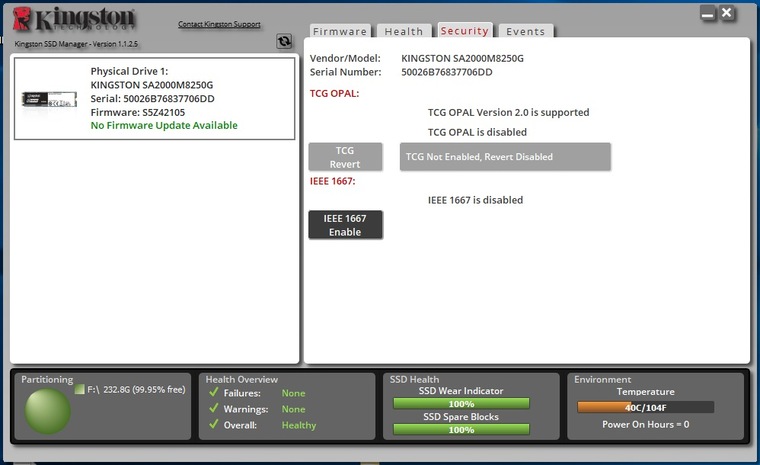Minimize the SSD Manager window
Screen dimensions: 760x465
pyautogui.click(x=708, y=14)
